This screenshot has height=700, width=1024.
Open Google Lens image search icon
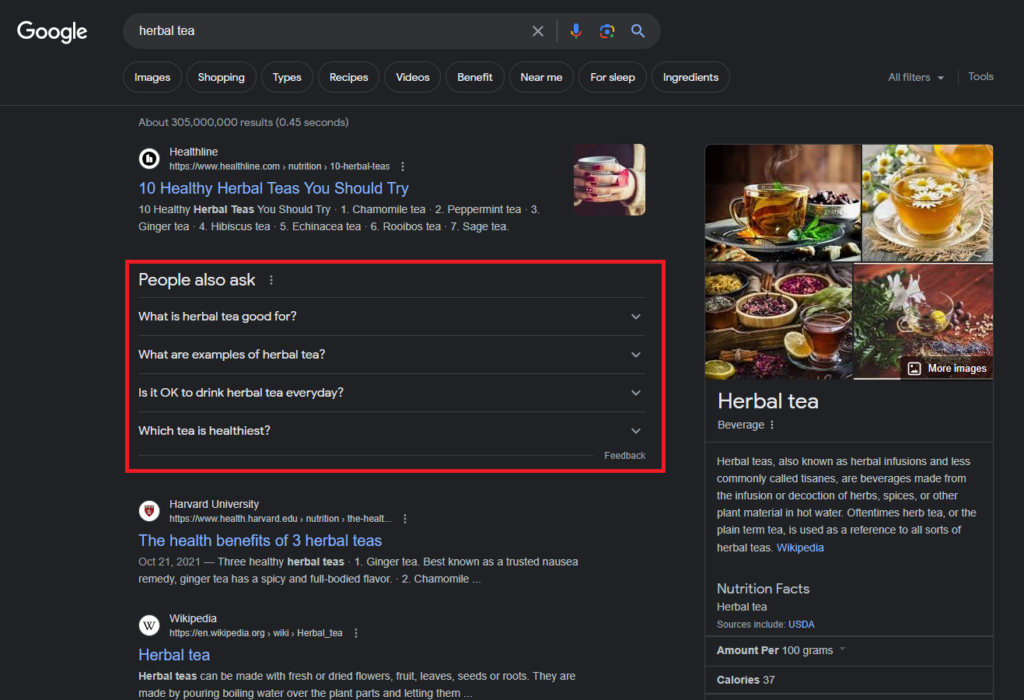[607, 31]
